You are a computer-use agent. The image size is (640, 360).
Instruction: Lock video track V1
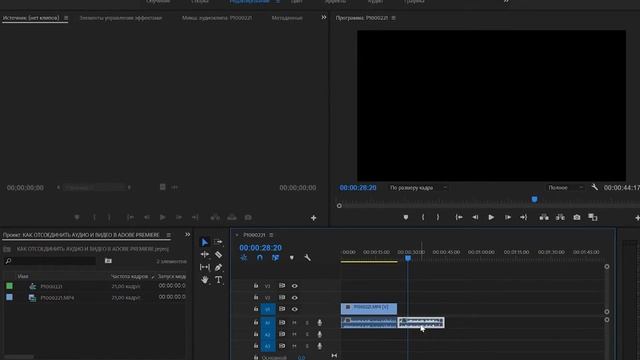point(256,309)
